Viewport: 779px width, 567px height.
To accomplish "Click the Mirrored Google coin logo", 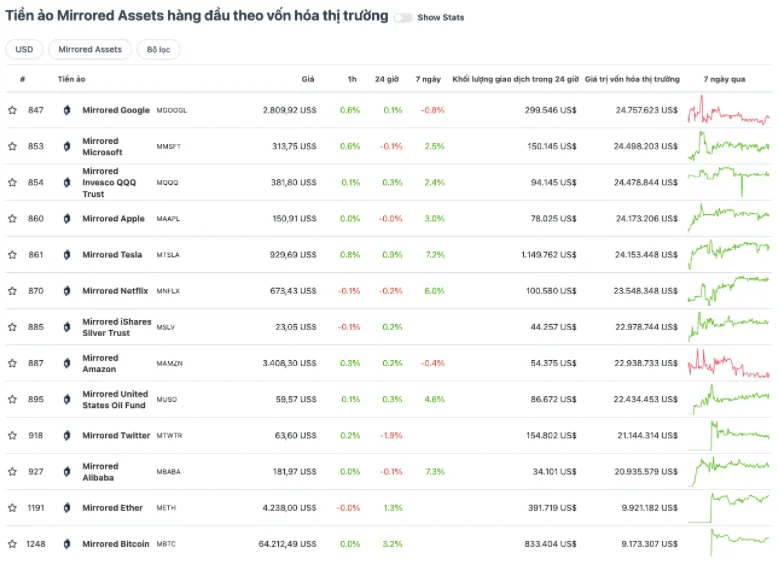I will 67,110.
